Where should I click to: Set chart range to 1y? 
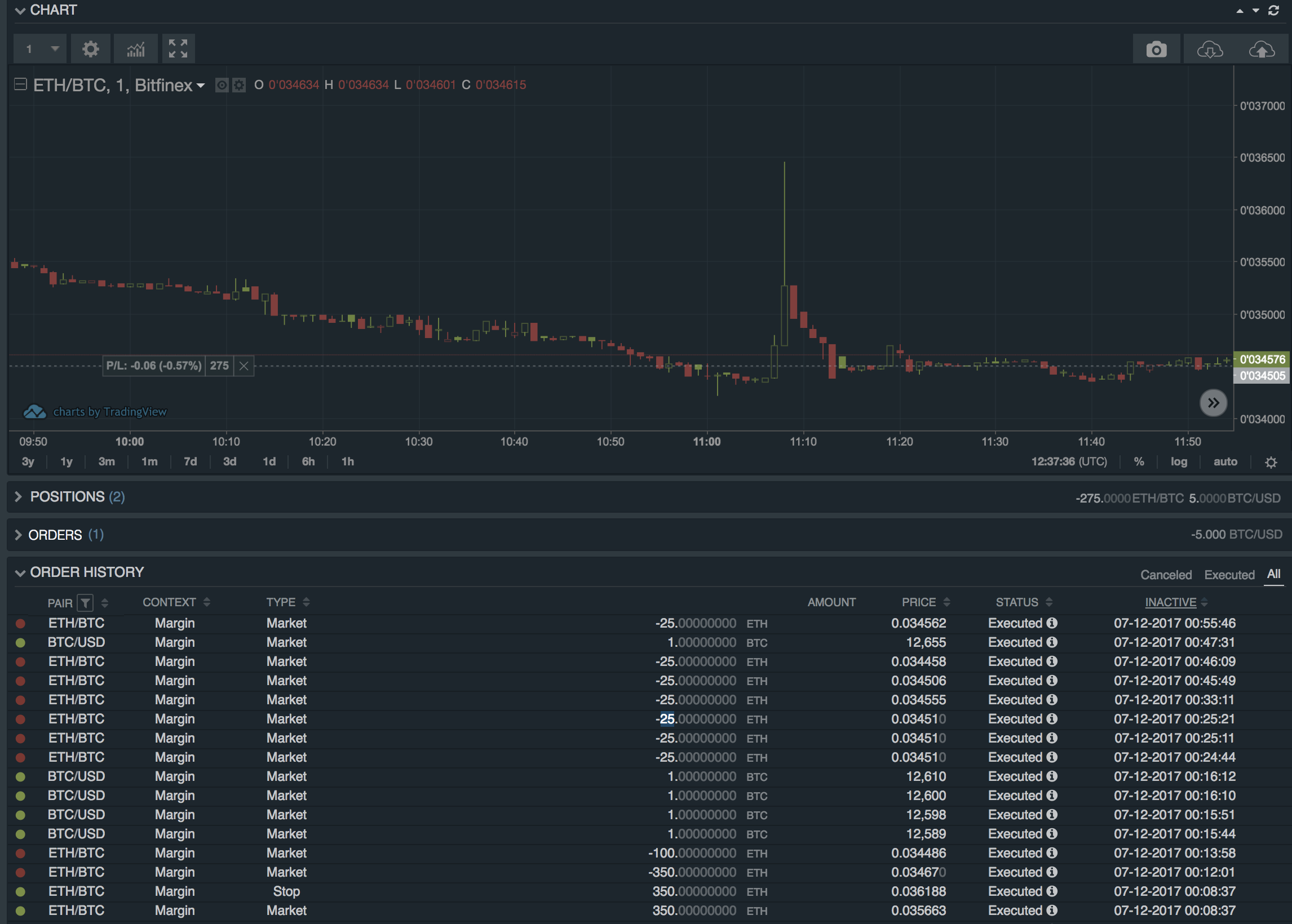click(x=67, y=462)
